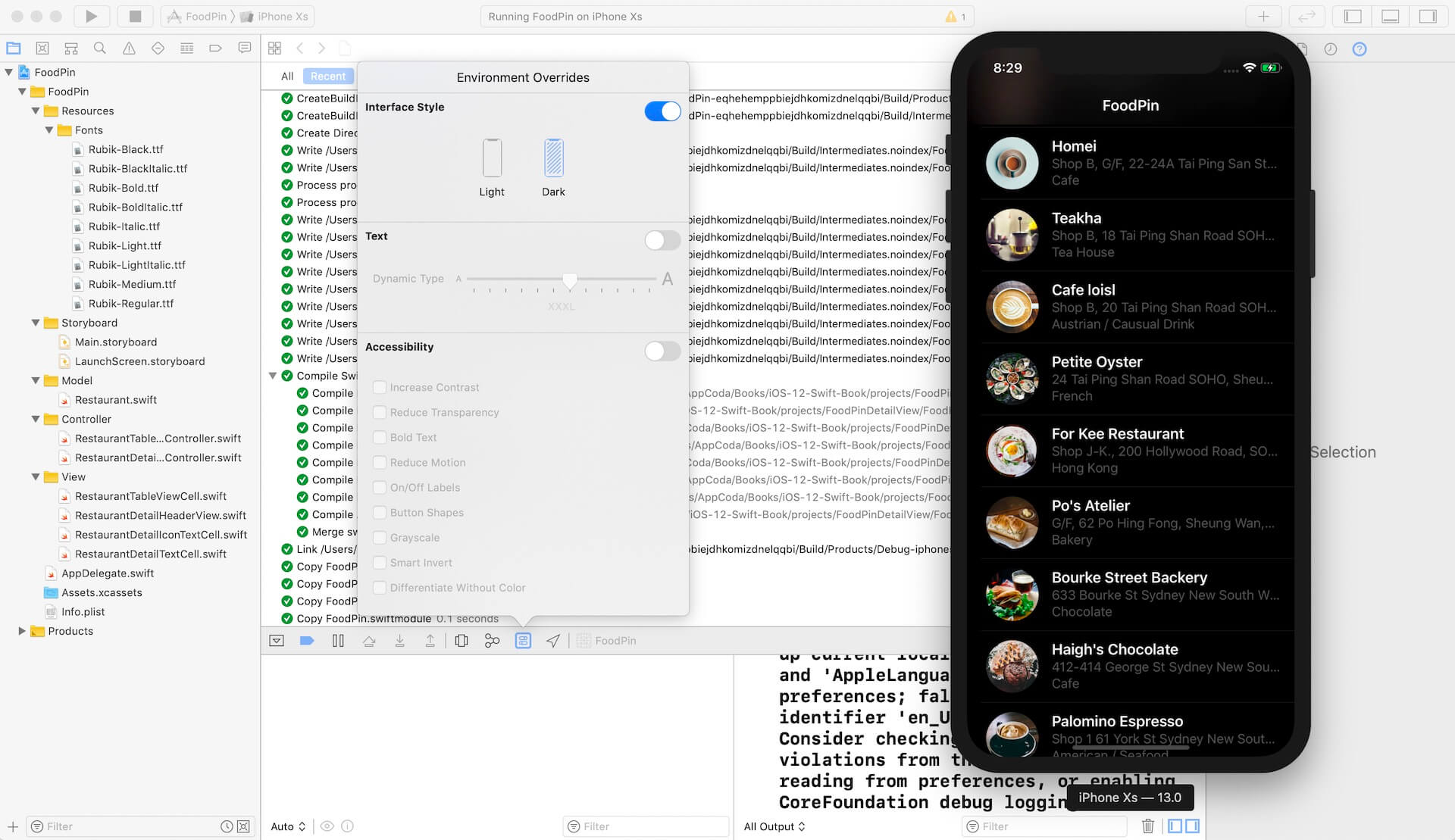Enable the Accessibility override toggle
The image size is (1455, 840).
pos(662,351)
